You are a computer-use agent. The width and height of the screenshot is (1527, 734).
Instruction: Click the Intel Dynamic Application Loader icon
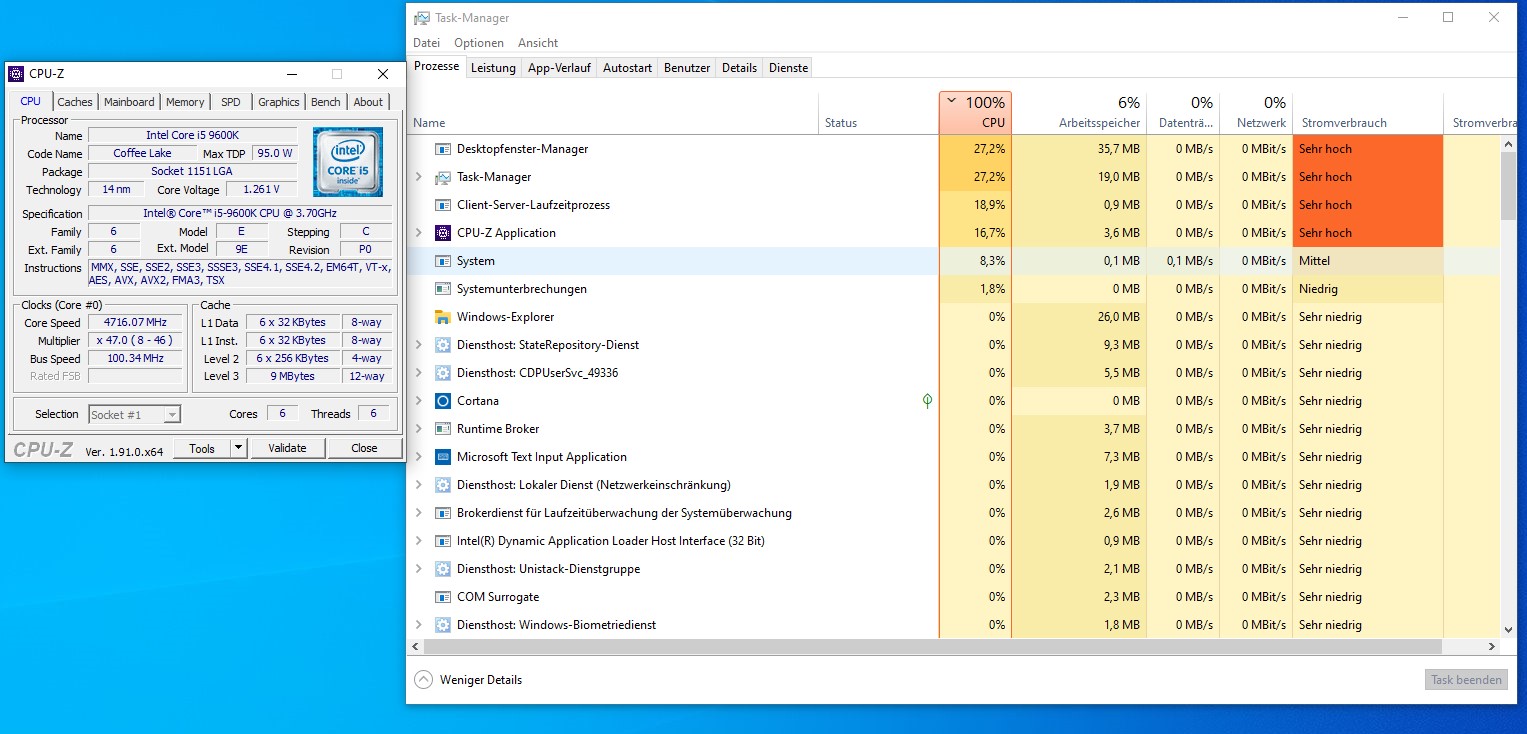(443, 541)
